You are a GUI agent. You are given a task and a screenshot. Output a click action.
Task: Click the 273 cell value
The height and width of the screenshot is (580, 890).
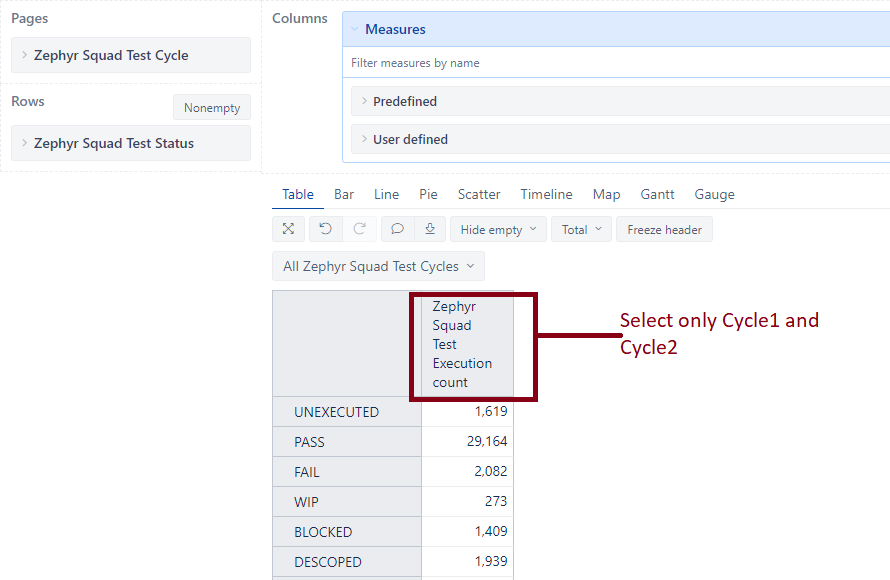click(496, 502)
